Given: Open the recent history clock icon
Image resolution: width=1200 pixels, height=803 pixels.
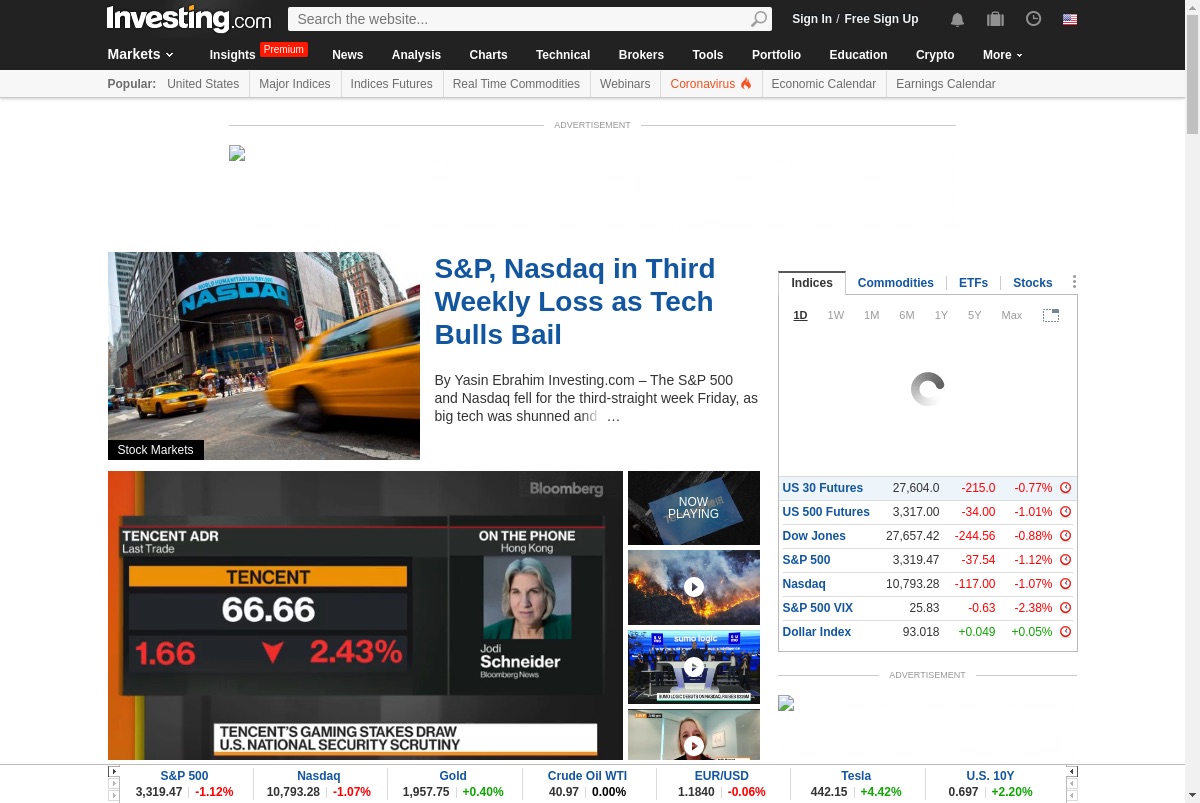Looking at the screenshot, I should pyautogui.click(x=1033, y=18).
